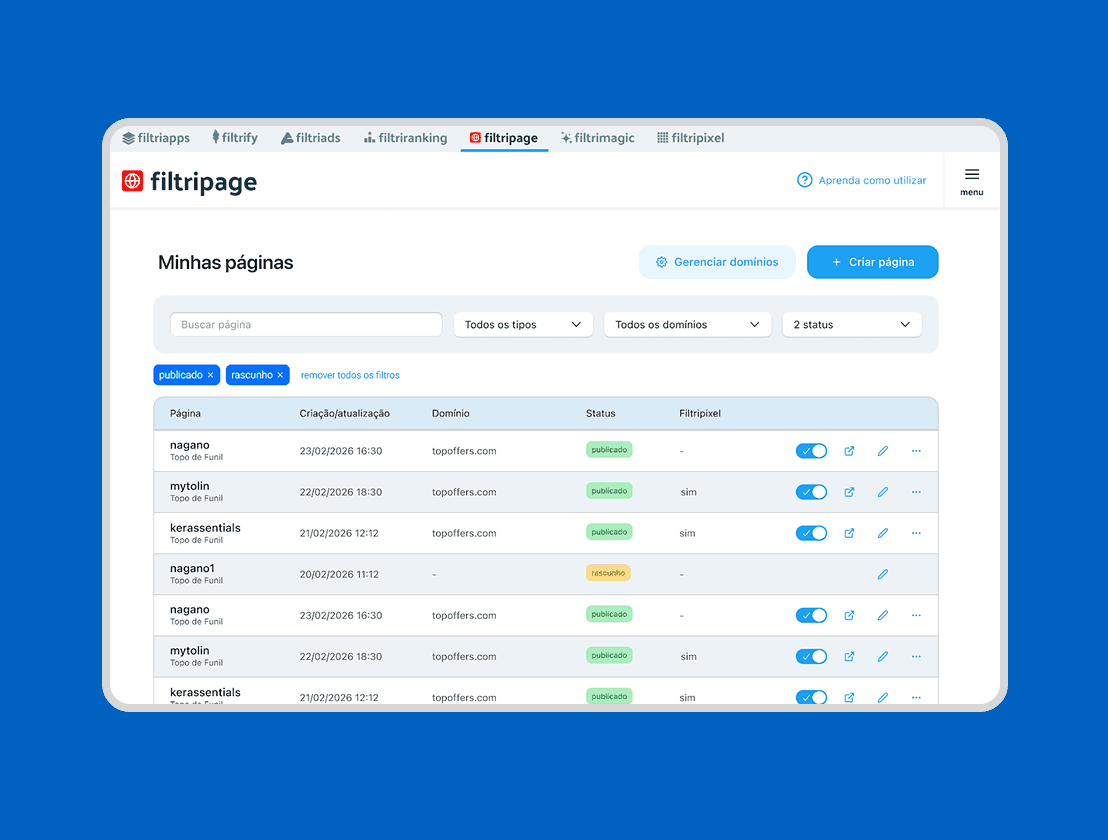Screen dimensions: 1108x840
Task: Remove the rascunho filter chip
Action: point(281,375)
